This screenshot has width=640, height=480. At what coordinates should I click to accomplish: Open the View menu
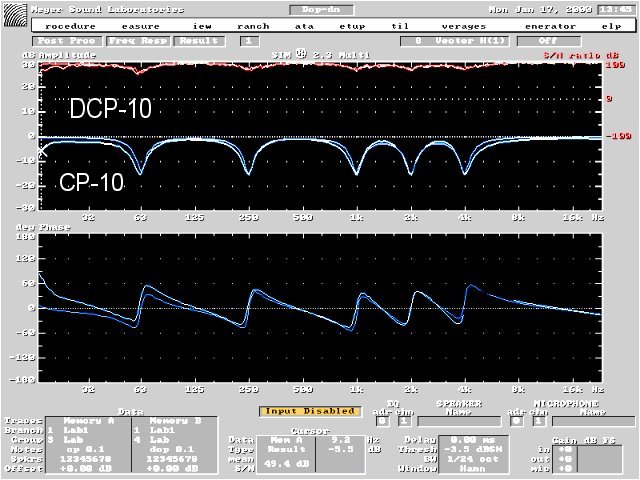point(202,26)
